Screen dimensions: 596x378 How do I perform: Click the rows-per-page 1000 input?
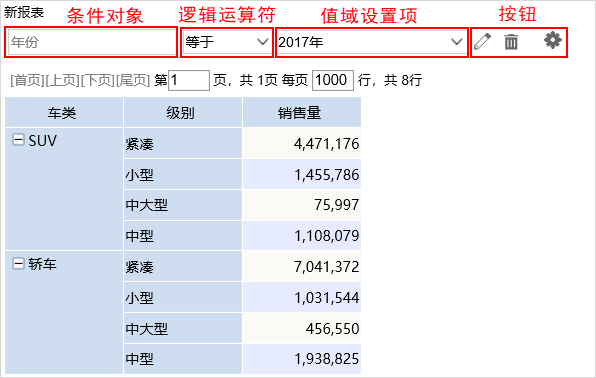pyautogui.click(x=333, y=80)
